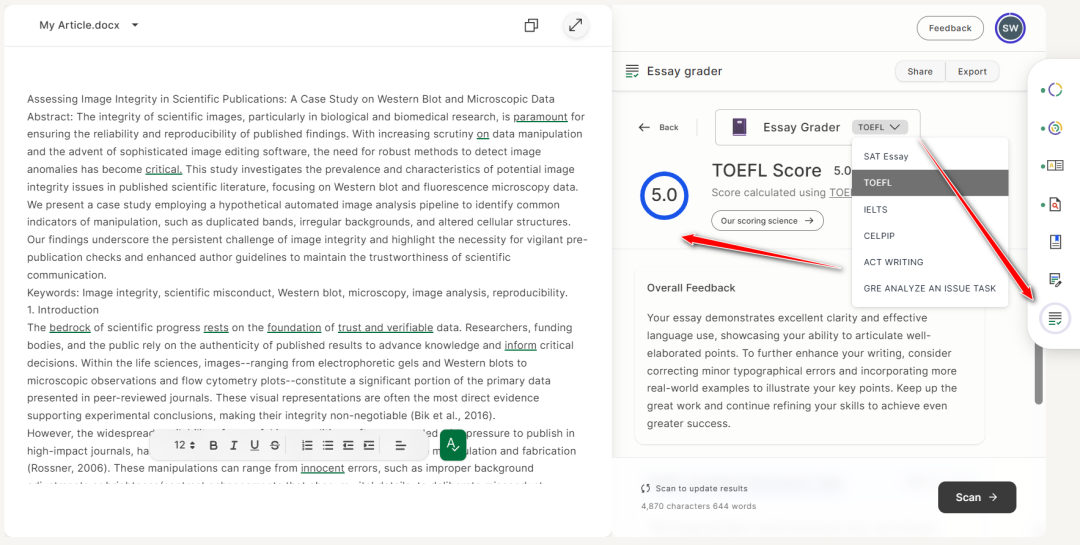1080x545 pixels.
Task: Increase paragraph indent
Action: coord(369,445)
